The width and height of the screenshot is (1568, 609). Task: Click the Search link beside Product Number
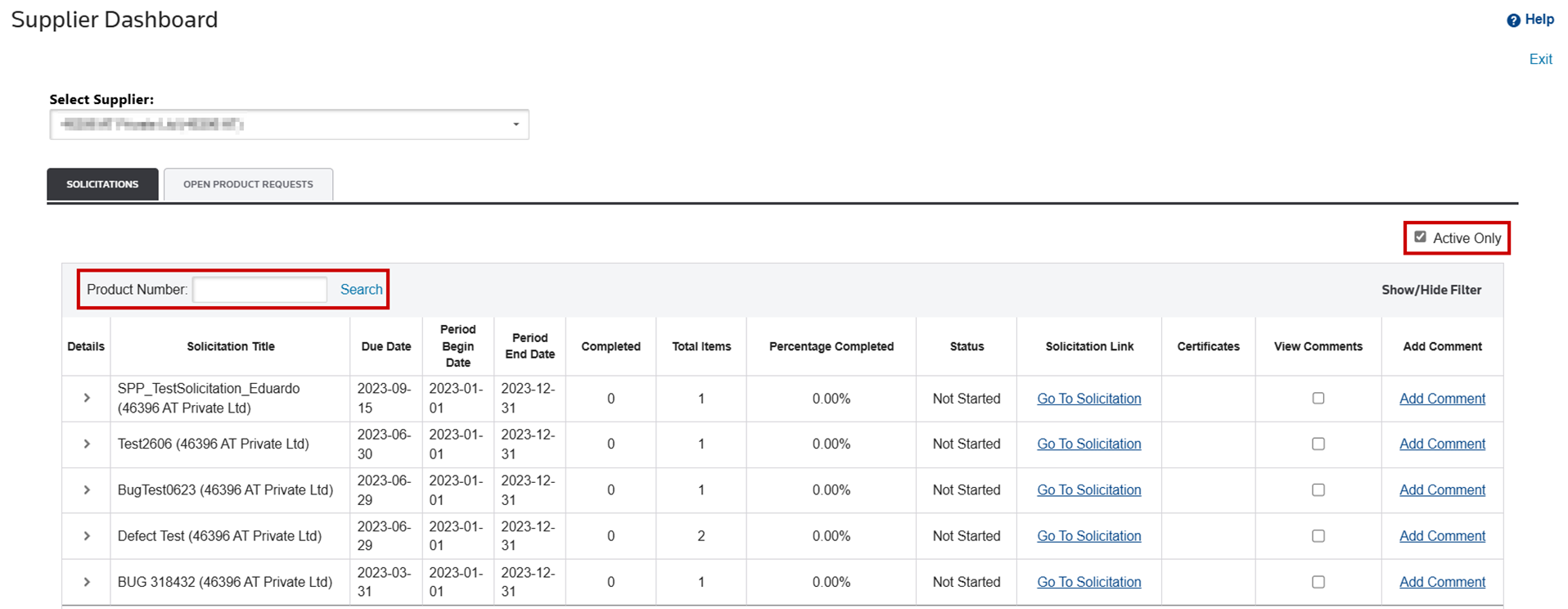[361, 290]
